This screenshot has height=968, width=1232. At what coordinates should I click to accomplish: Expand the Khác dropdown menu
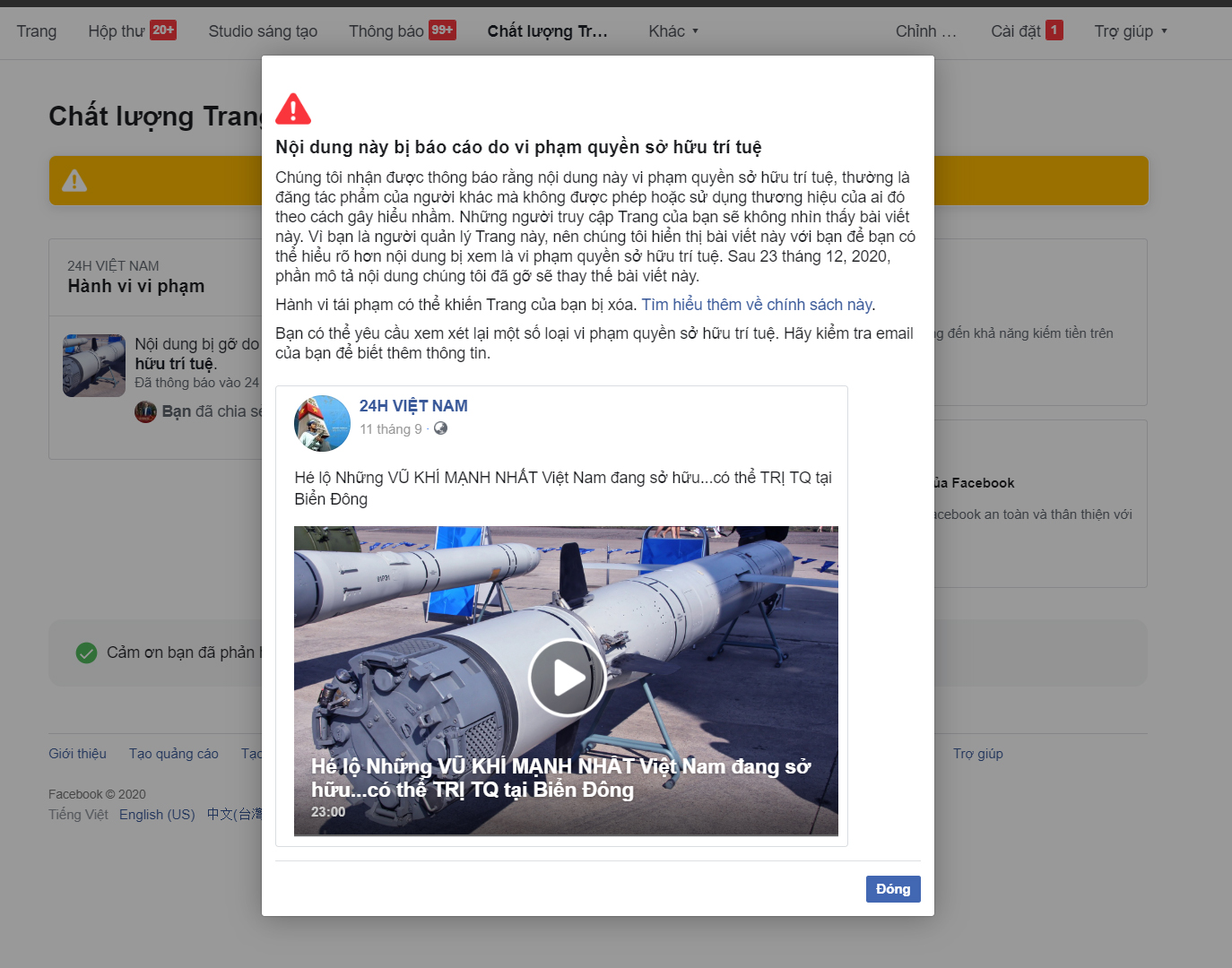coord(673,31)
